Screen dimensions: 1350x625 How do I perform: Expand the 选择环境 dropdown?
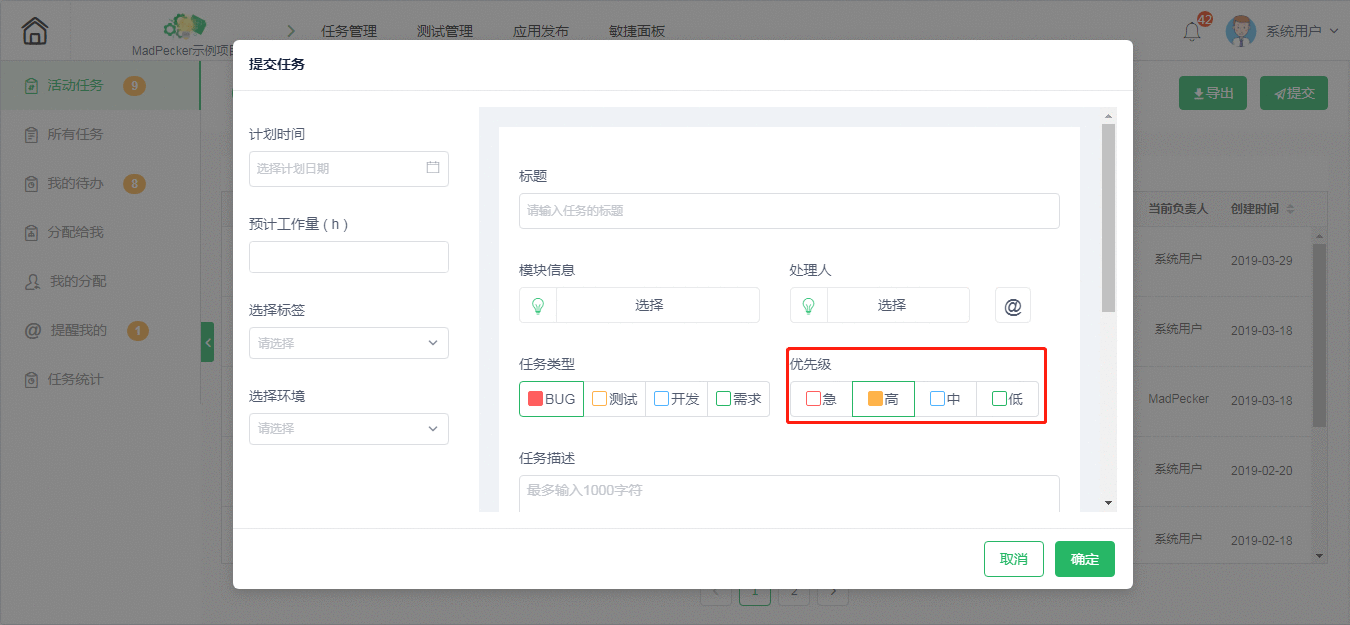tap(348, 428)
